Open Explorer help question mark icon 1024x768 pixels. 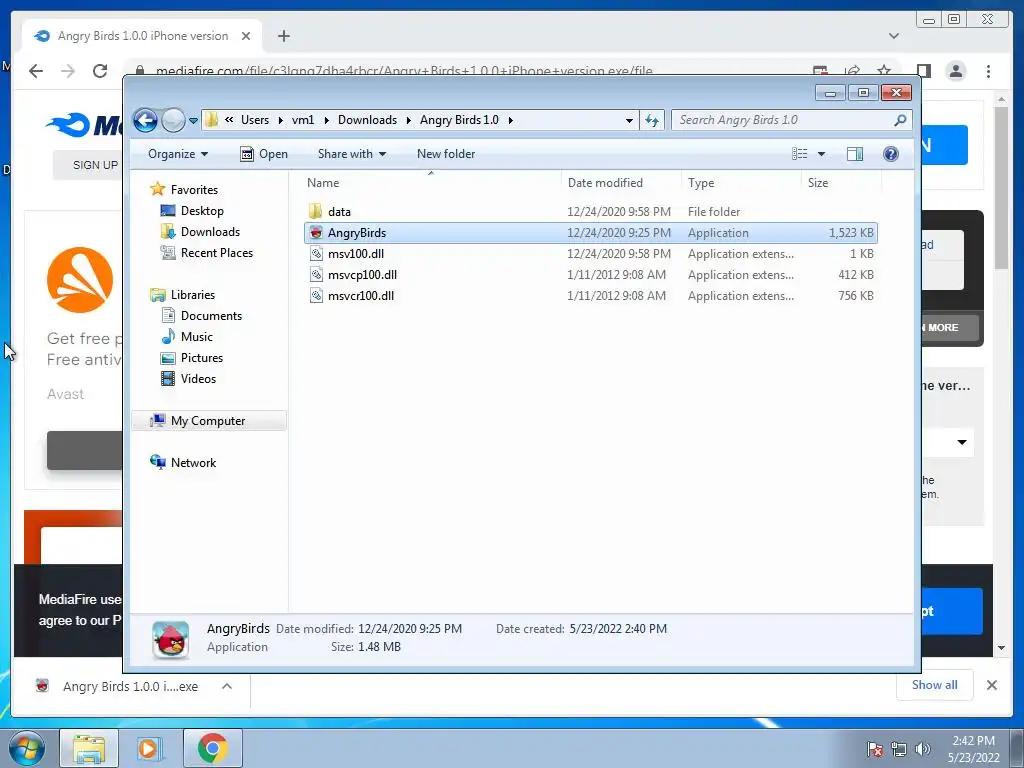tap(890, 154)
